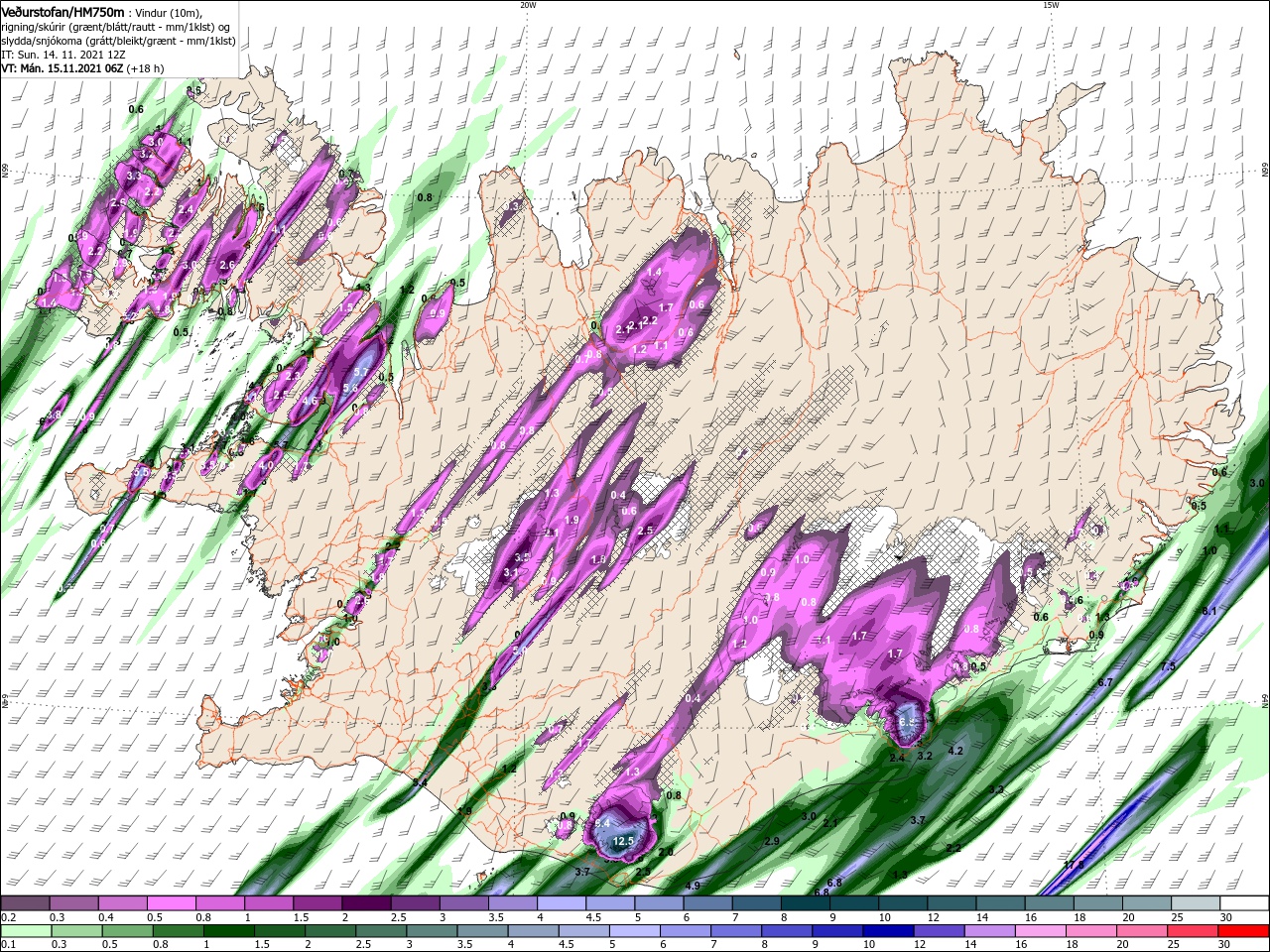
Task: Click the 12.5 precipitation value on the south coast
Action: (623, 841)
